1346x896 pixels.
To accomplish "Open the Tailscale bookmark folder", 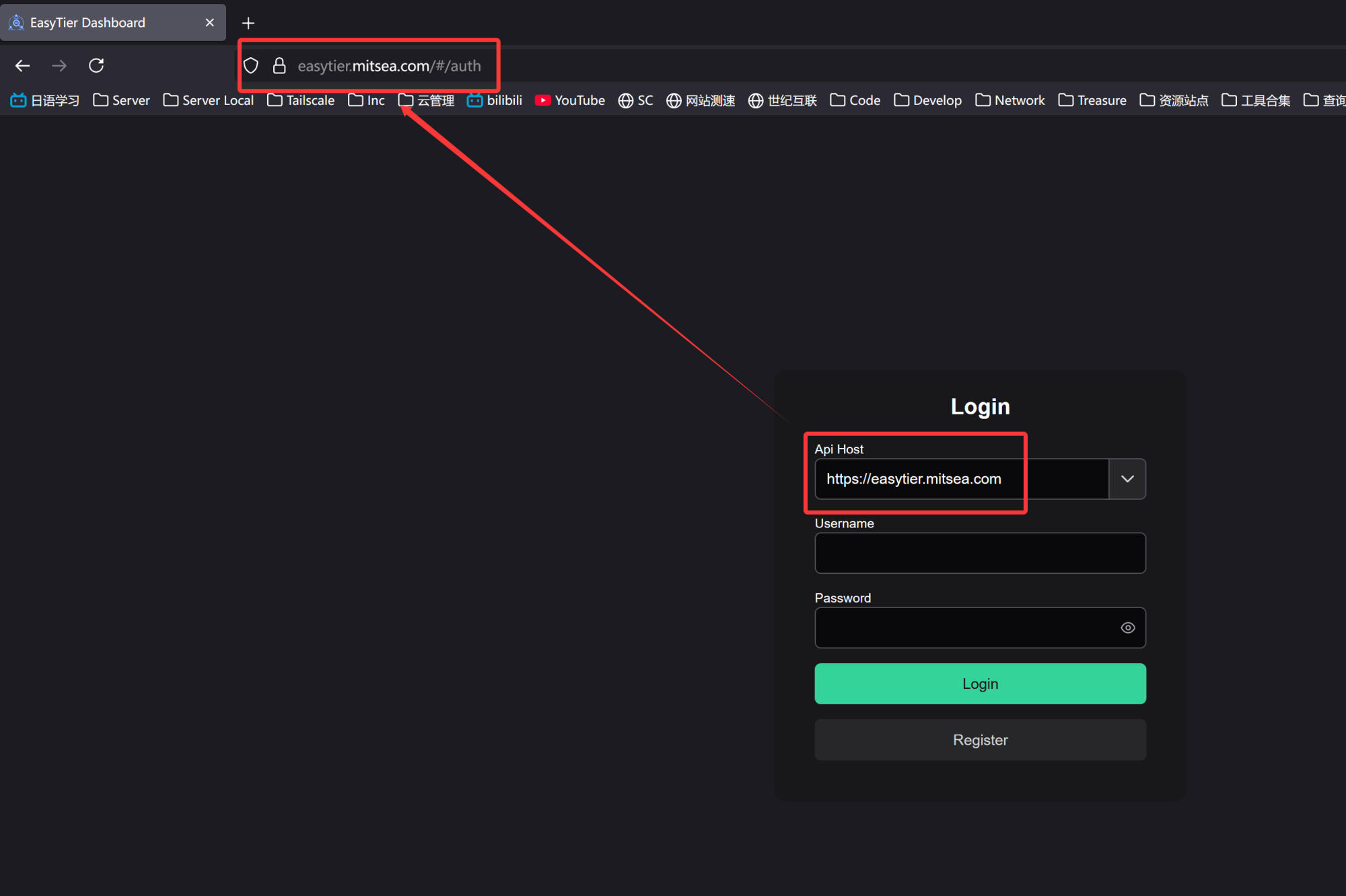I will (x=299, y=100).
